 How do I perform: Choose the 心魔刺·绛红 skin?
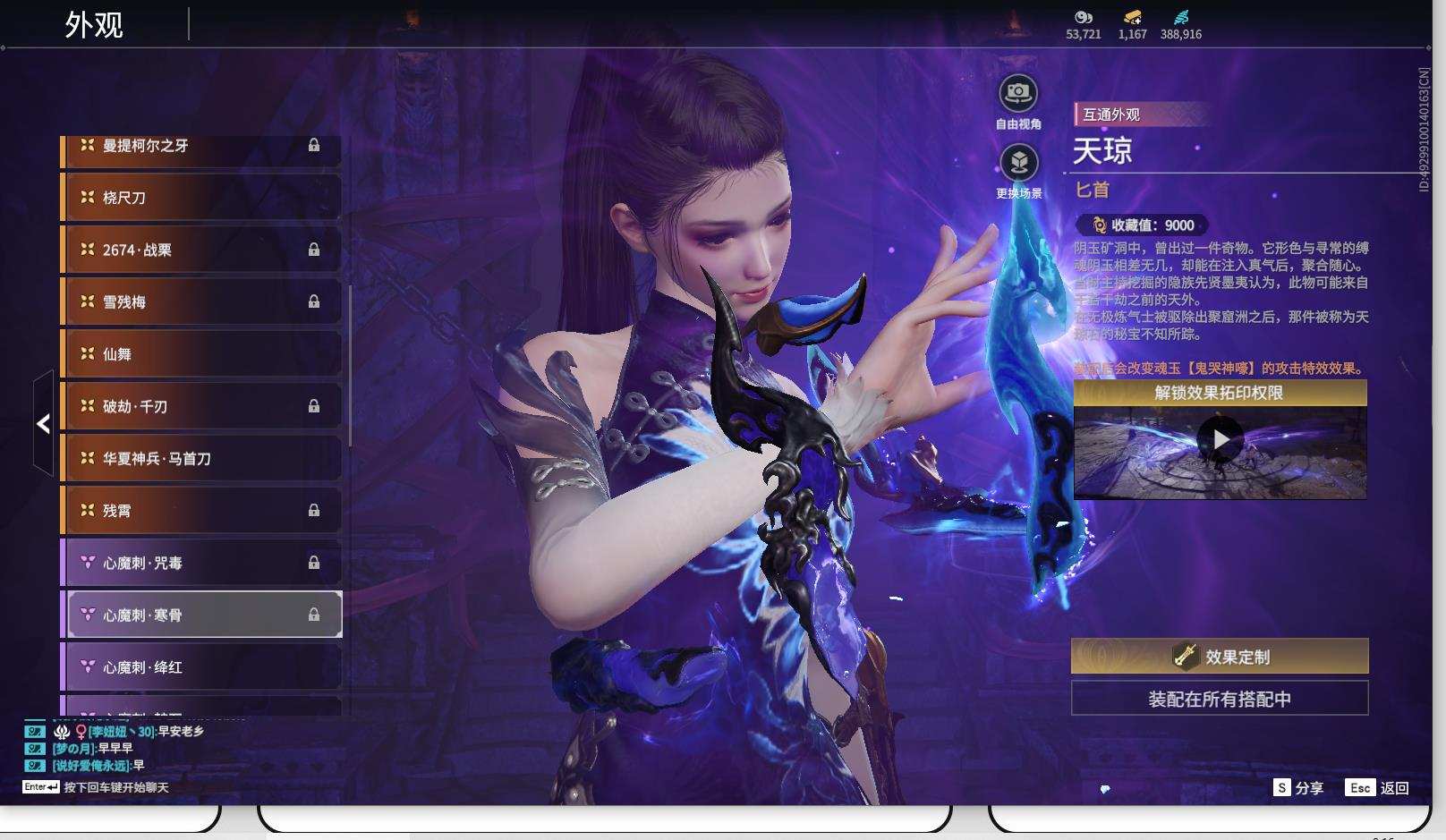[x=201, y=667]
